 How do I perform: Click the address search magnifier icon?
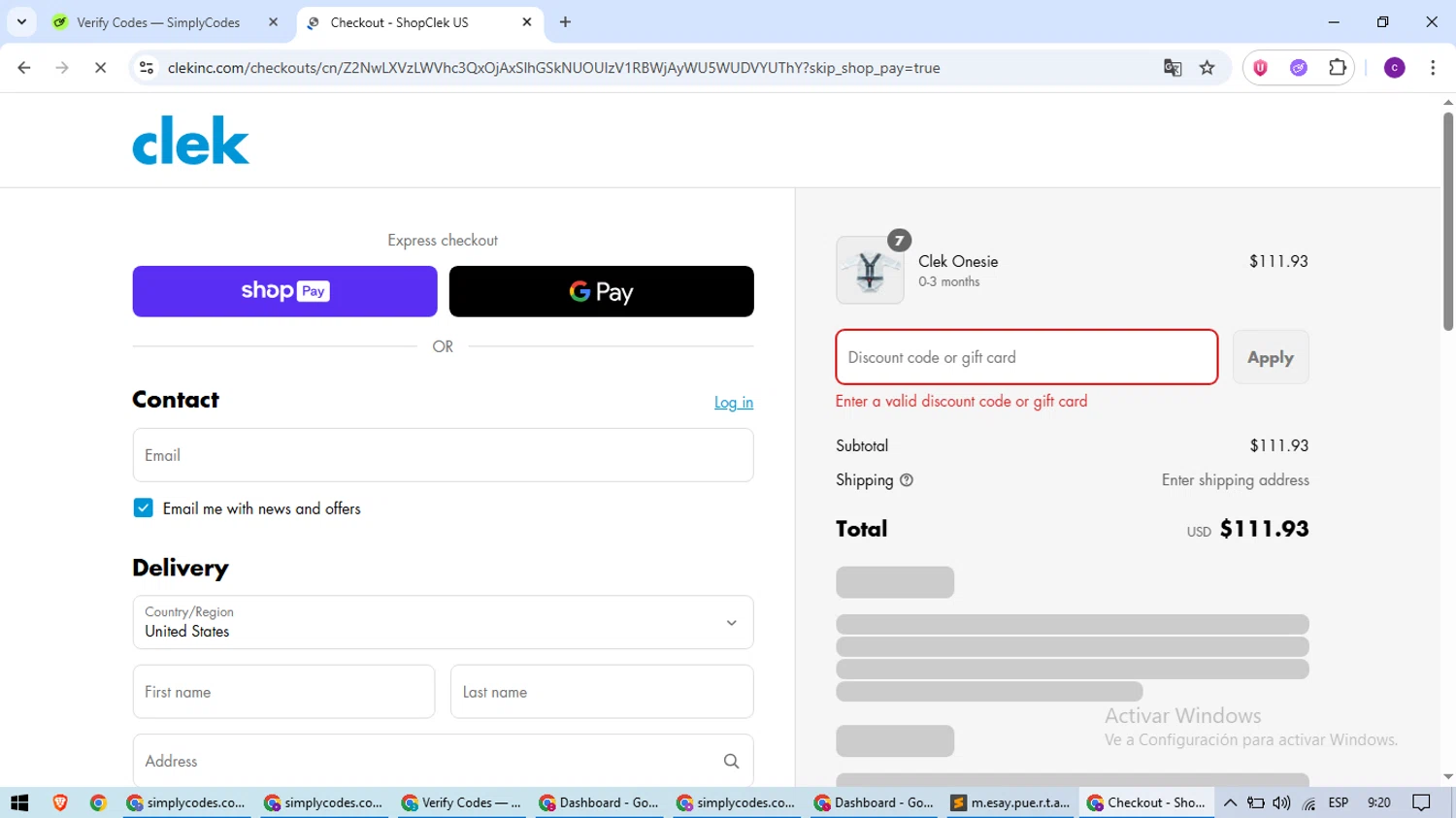point(732,762)
